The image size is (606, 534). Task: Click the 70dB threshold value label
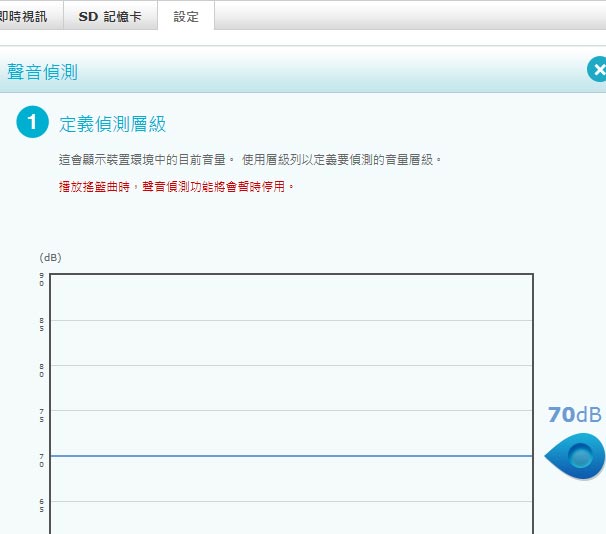(x=574, y=415)
